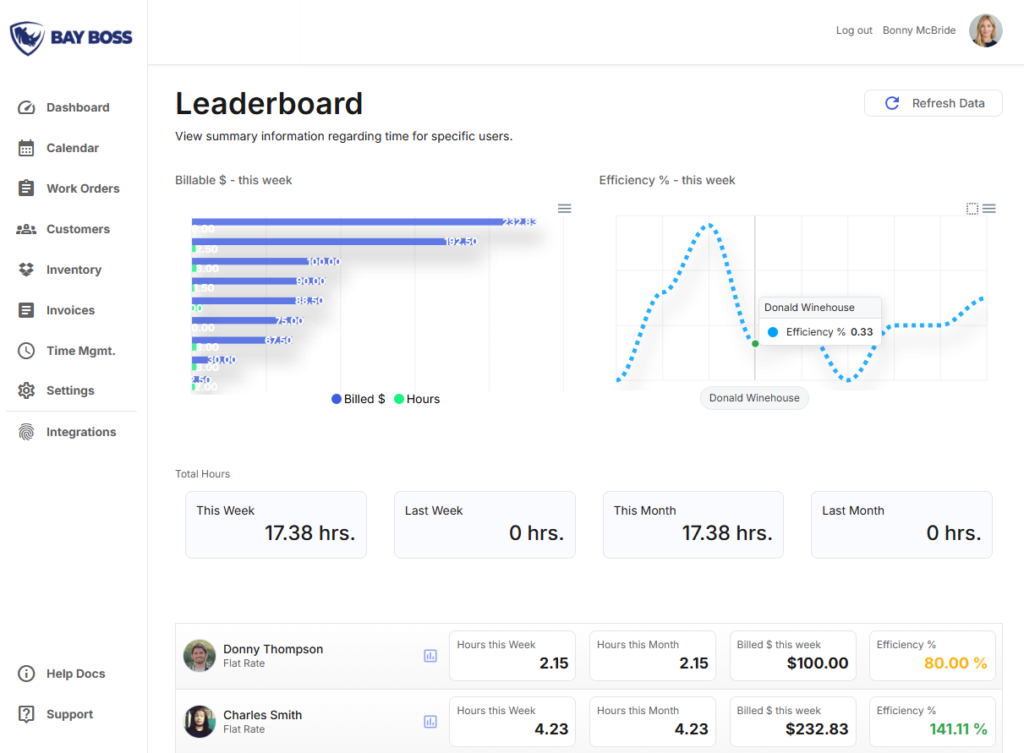Click the Donald Winehouse axis label pill

754,398
